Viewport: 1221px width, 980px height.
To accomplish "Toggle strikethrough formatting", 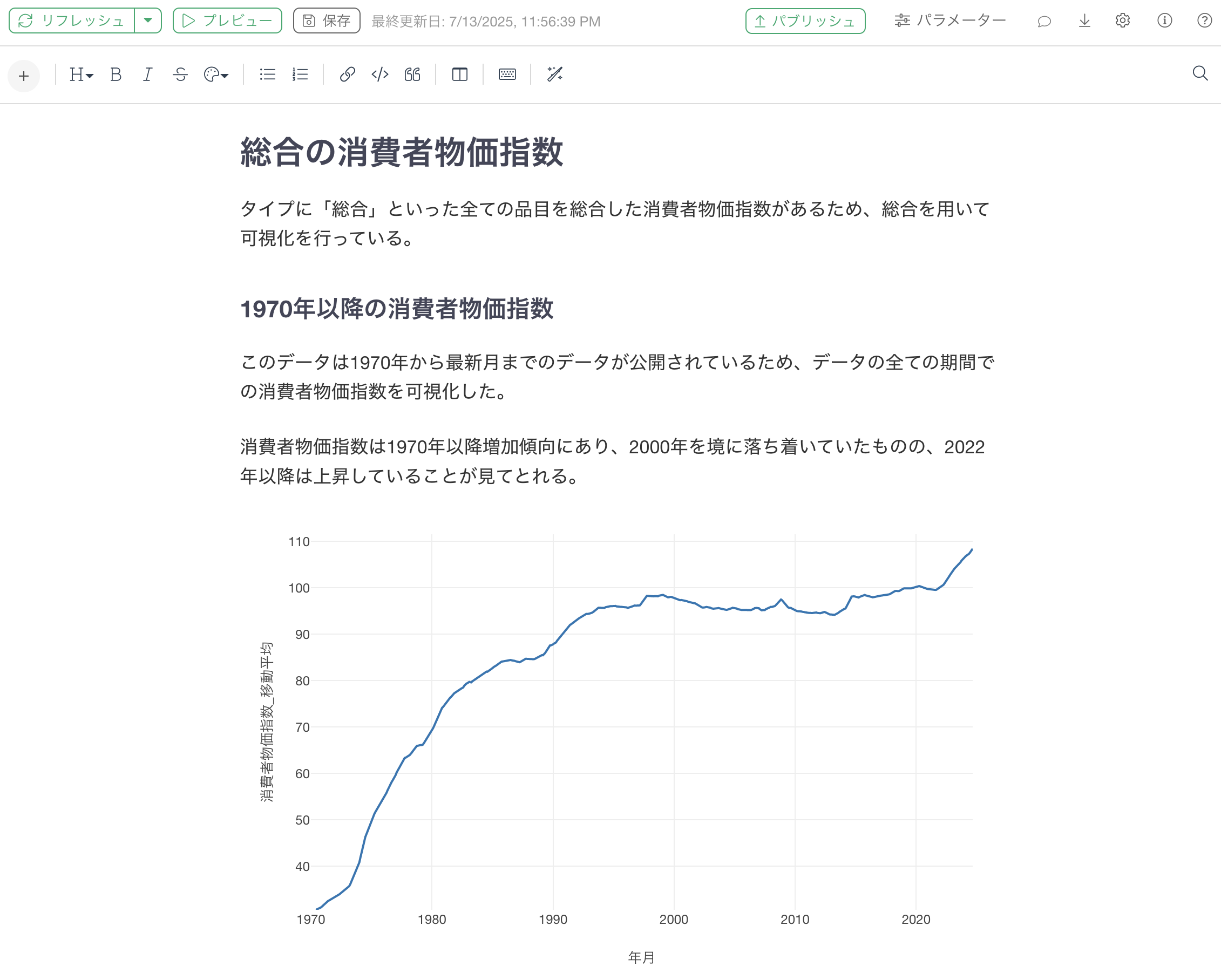I will [181, 74].
